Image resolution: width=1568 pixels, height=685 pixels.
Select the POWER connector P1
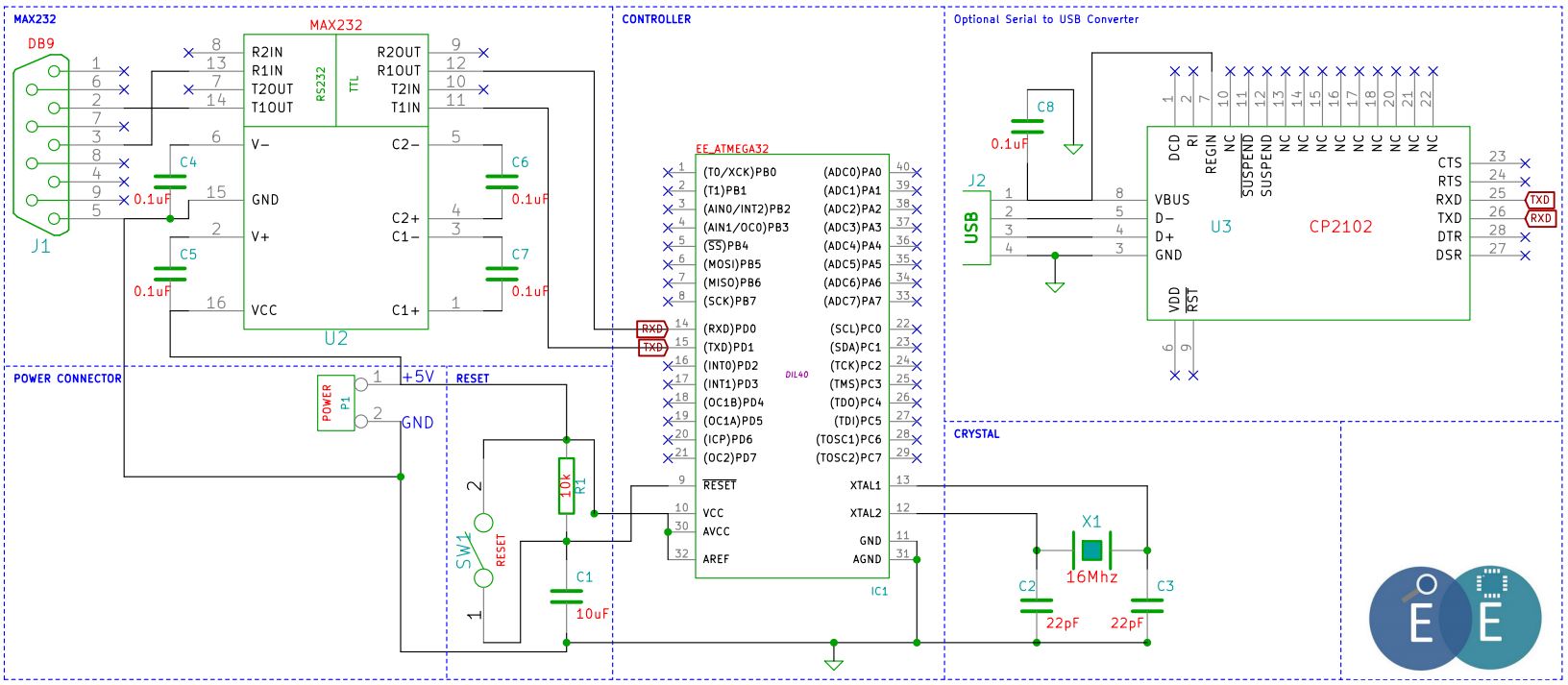[336, 403]
